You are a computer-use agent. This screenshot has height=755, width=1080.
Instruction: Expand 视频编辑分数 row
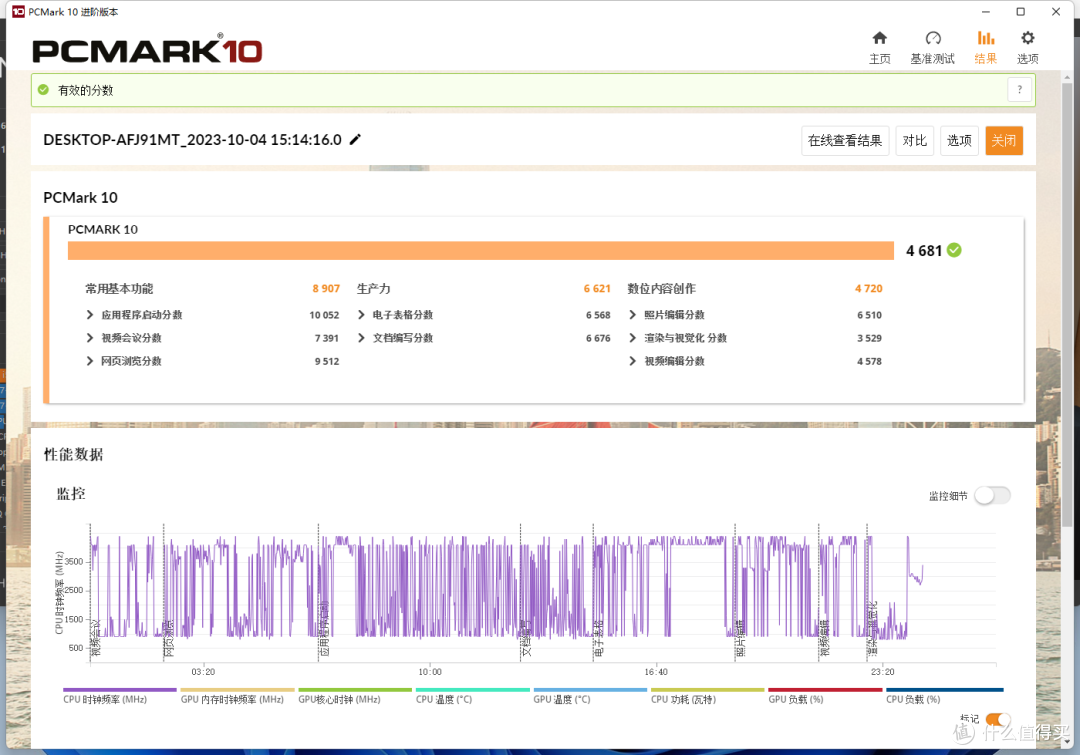tap(633, 361)
